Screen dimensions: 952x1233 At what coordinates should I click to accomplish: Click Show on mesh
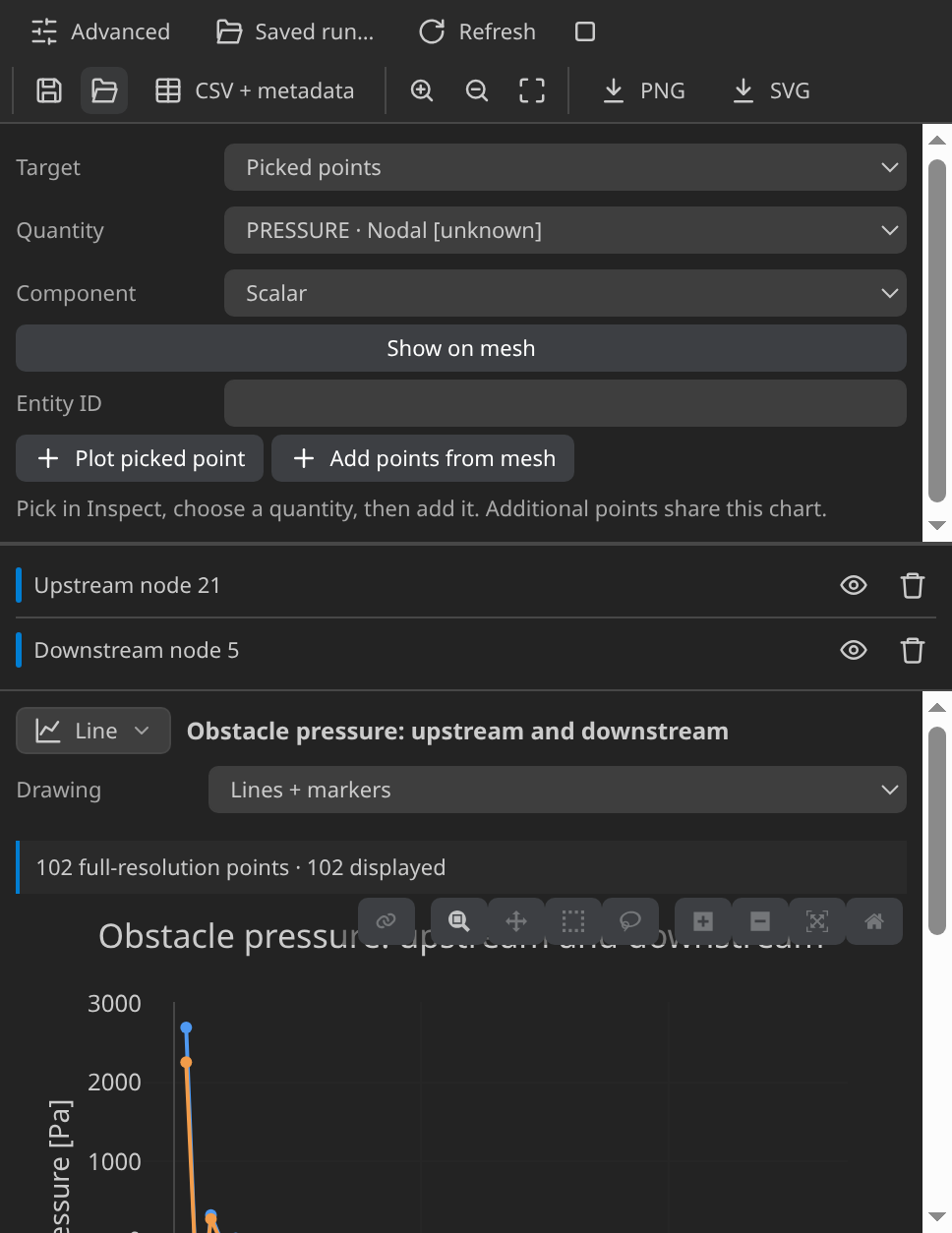461,348
